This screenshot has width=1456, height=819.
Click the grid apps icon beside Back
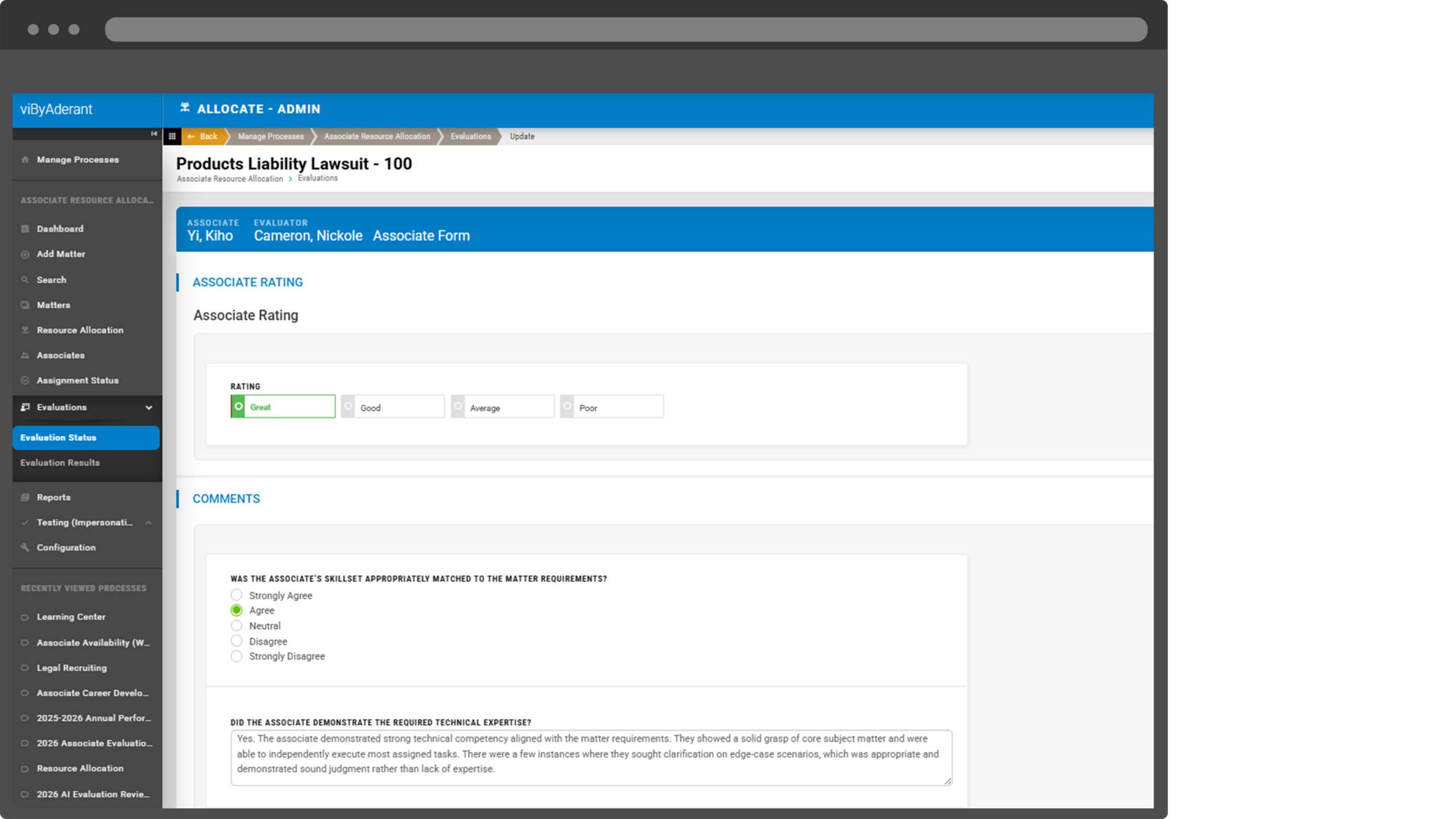[172, 136]
